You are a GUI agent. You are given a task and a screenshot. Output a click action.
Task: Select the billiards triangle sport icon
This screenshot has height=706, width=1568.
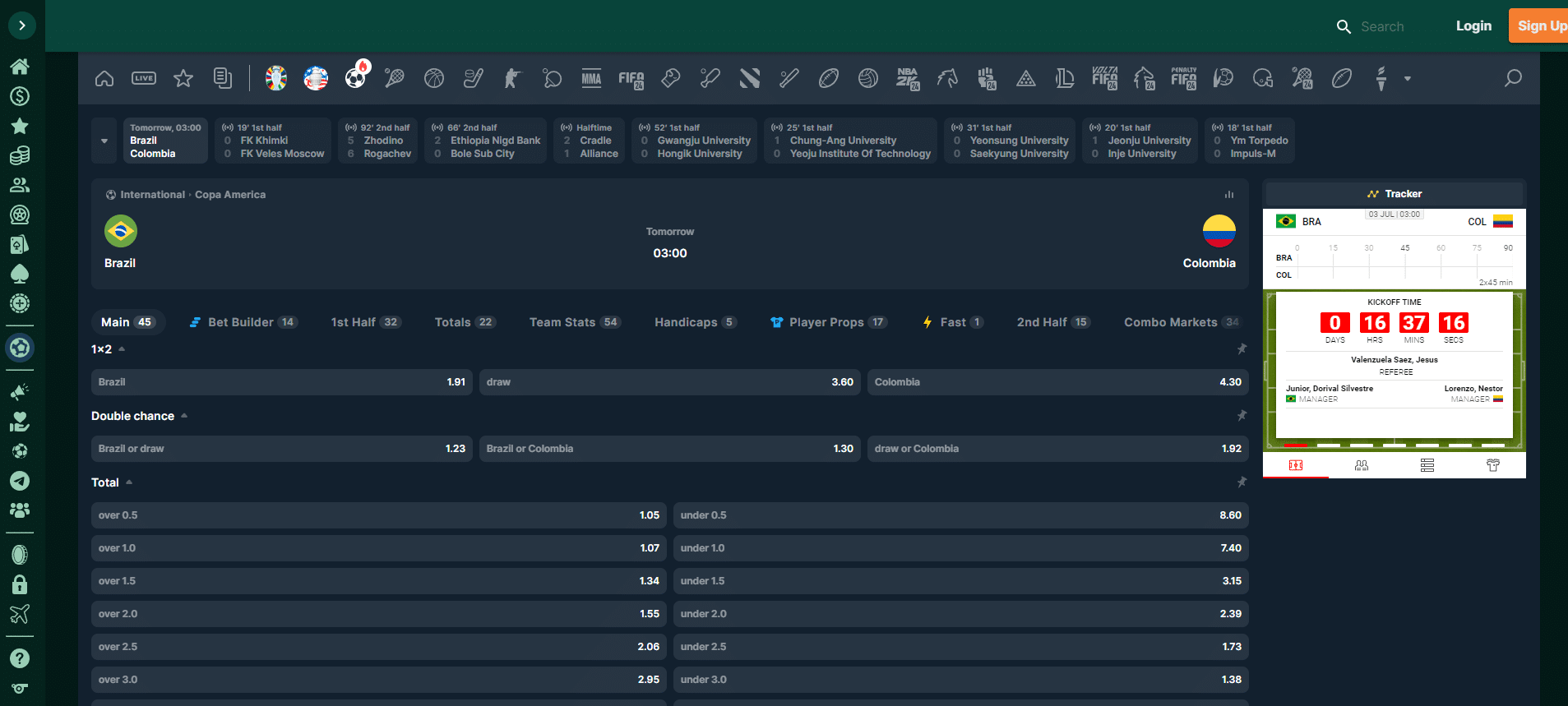pyautogui.click(x=1026, y=78)
